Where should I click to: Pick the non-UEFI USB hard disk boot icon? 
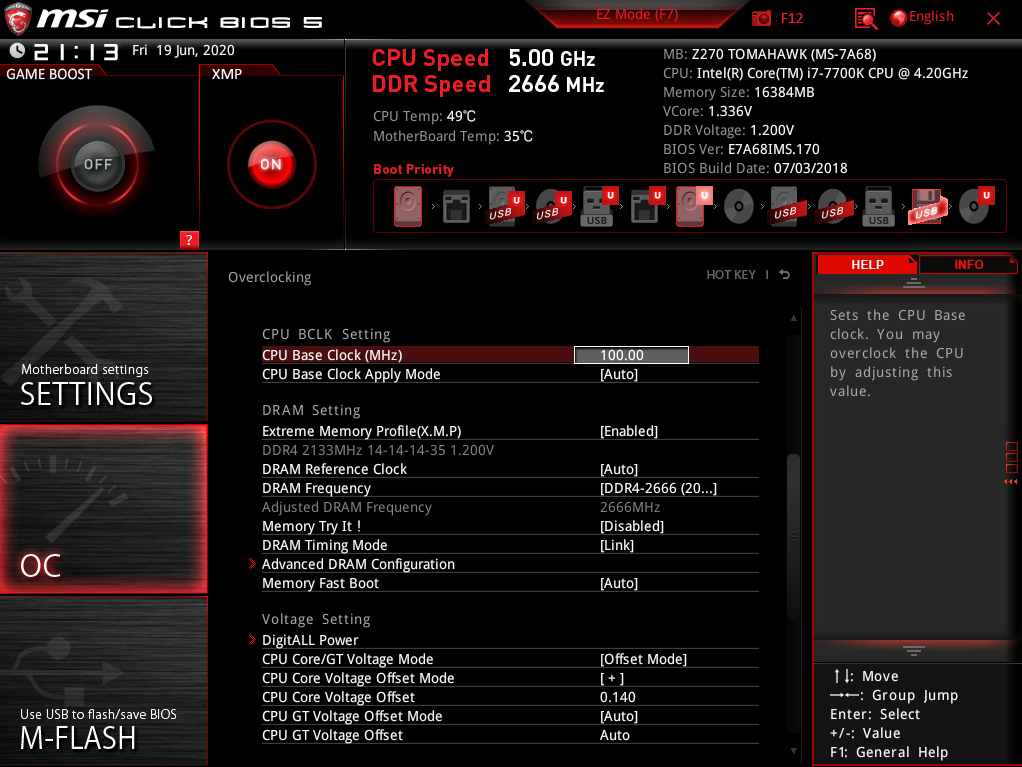(x=787, y=207)
